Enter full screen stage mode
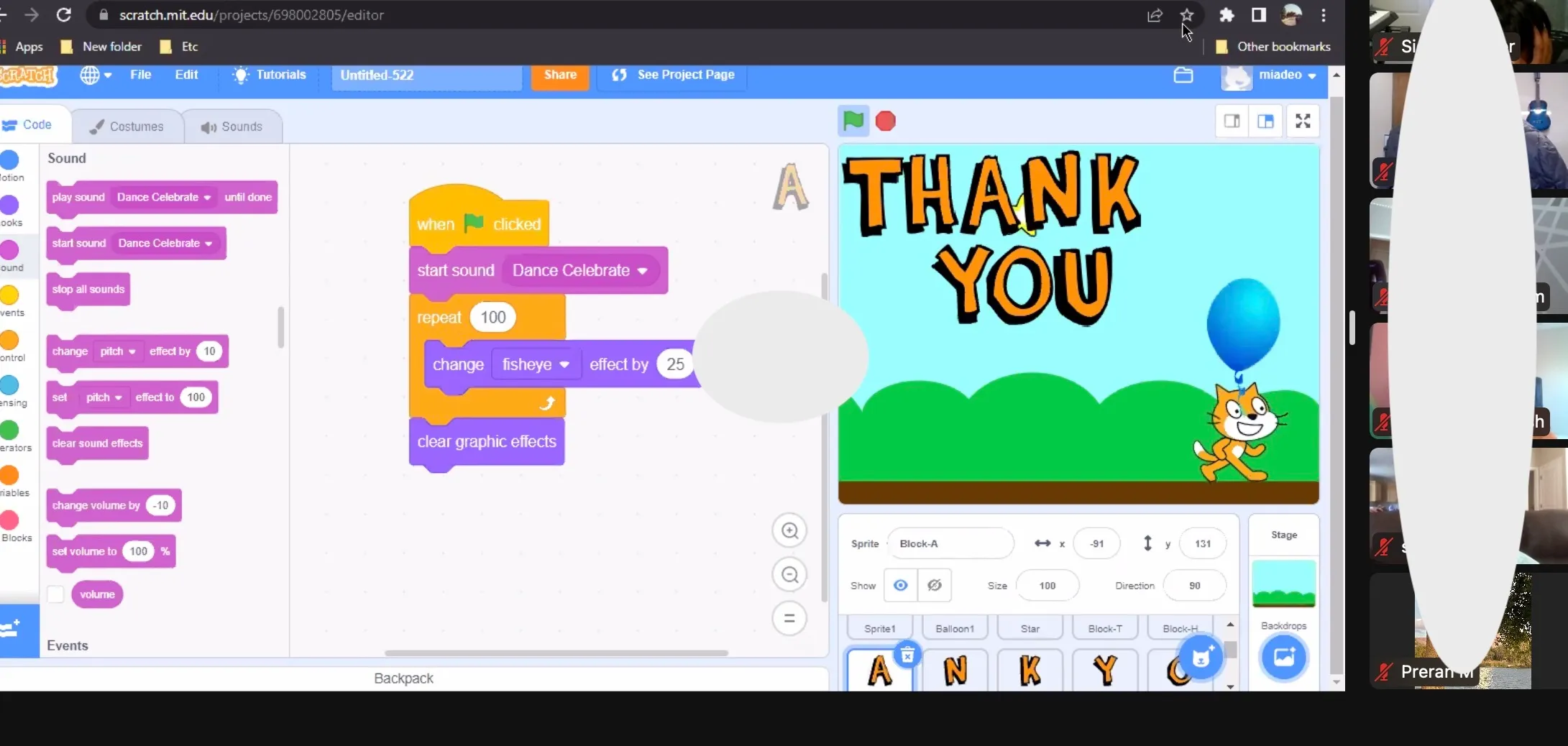1568x746 pixels. pos(1302,121)
